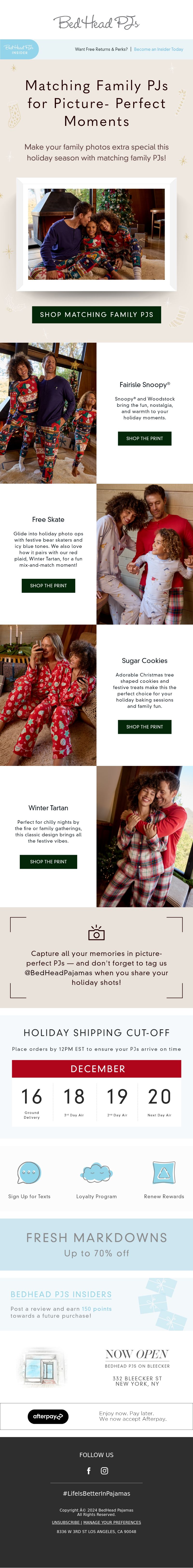Click the framed family photo thumbnail
Image resolution: width=193 pixels, height=1568 pixels.
point(96,234)
